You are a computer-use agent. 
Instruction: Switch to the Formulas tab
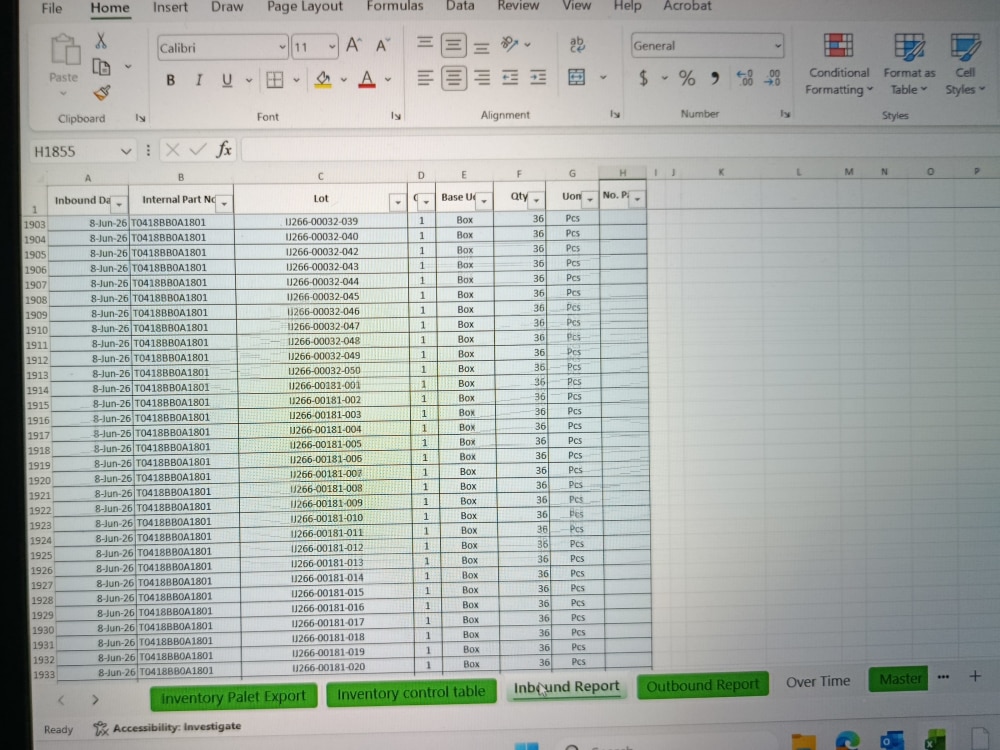[395, 6]
